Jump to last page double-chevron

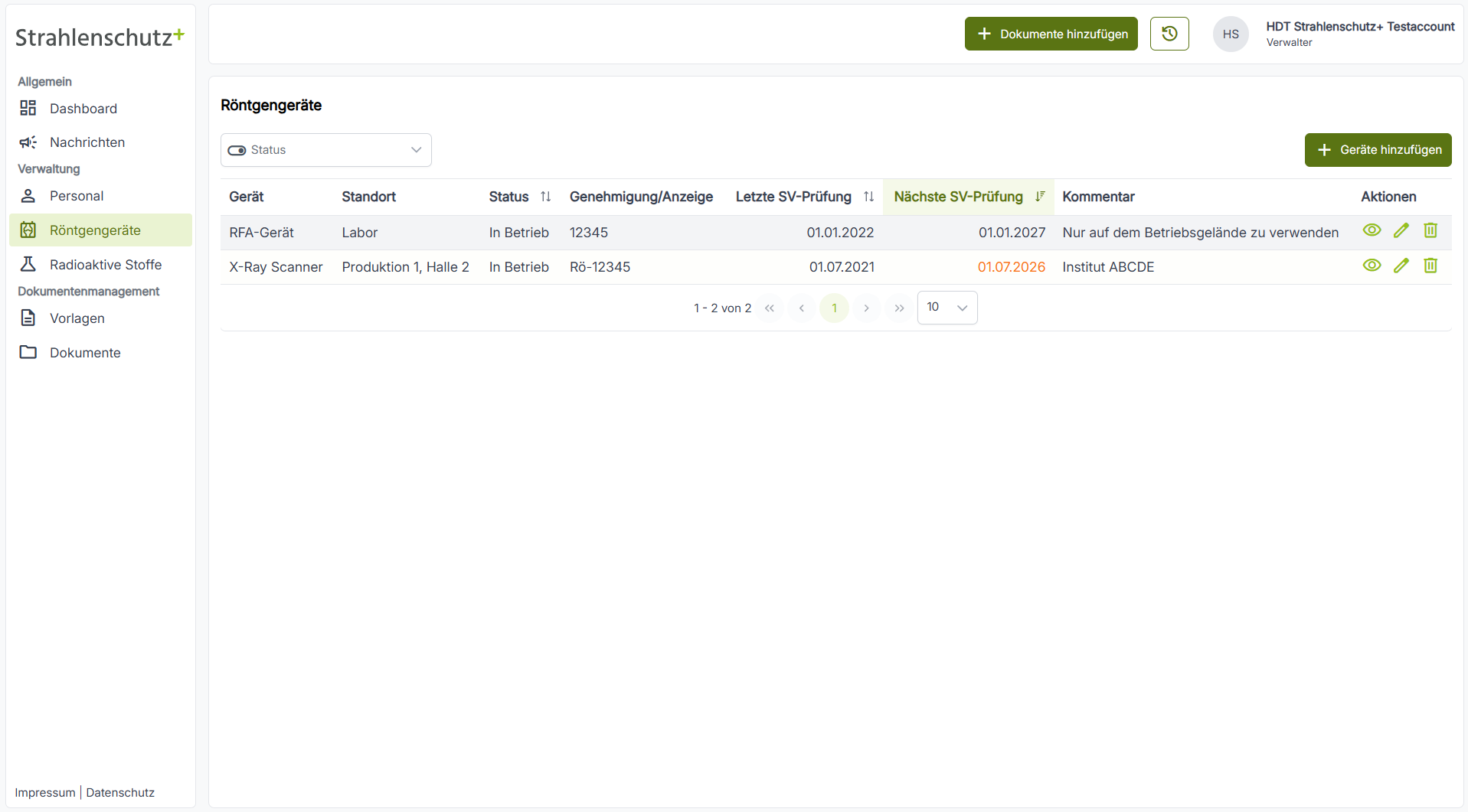click(899, 308)
